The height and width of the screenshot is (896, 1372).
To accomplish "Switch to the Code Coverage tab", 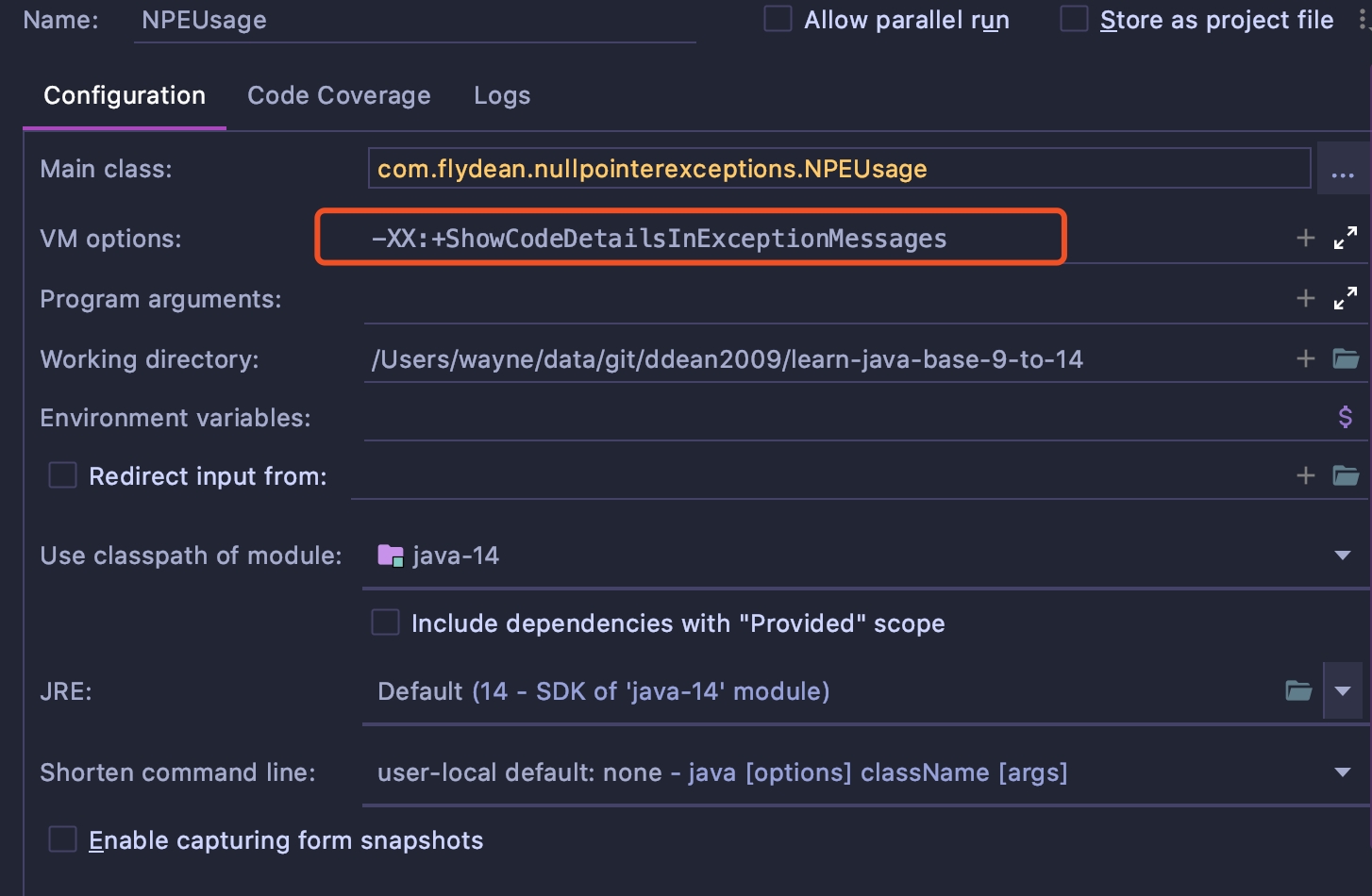I will point(339,95).
